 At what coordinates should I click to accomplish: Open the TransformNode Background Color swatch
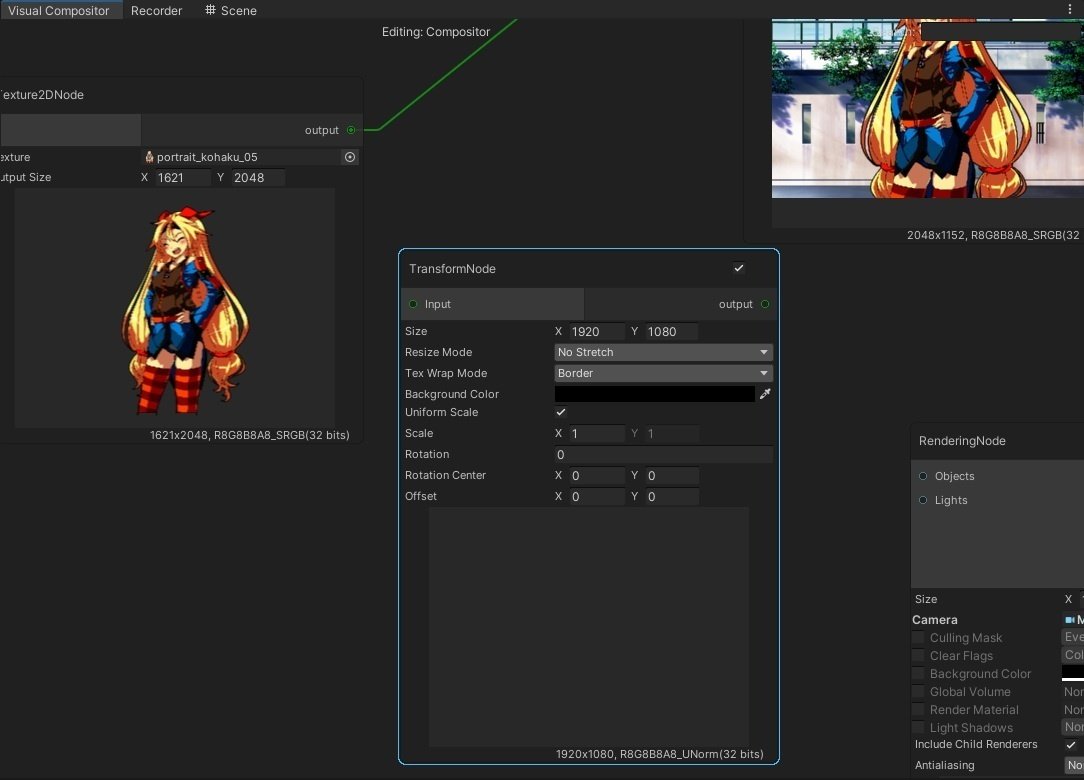[654, 394]
